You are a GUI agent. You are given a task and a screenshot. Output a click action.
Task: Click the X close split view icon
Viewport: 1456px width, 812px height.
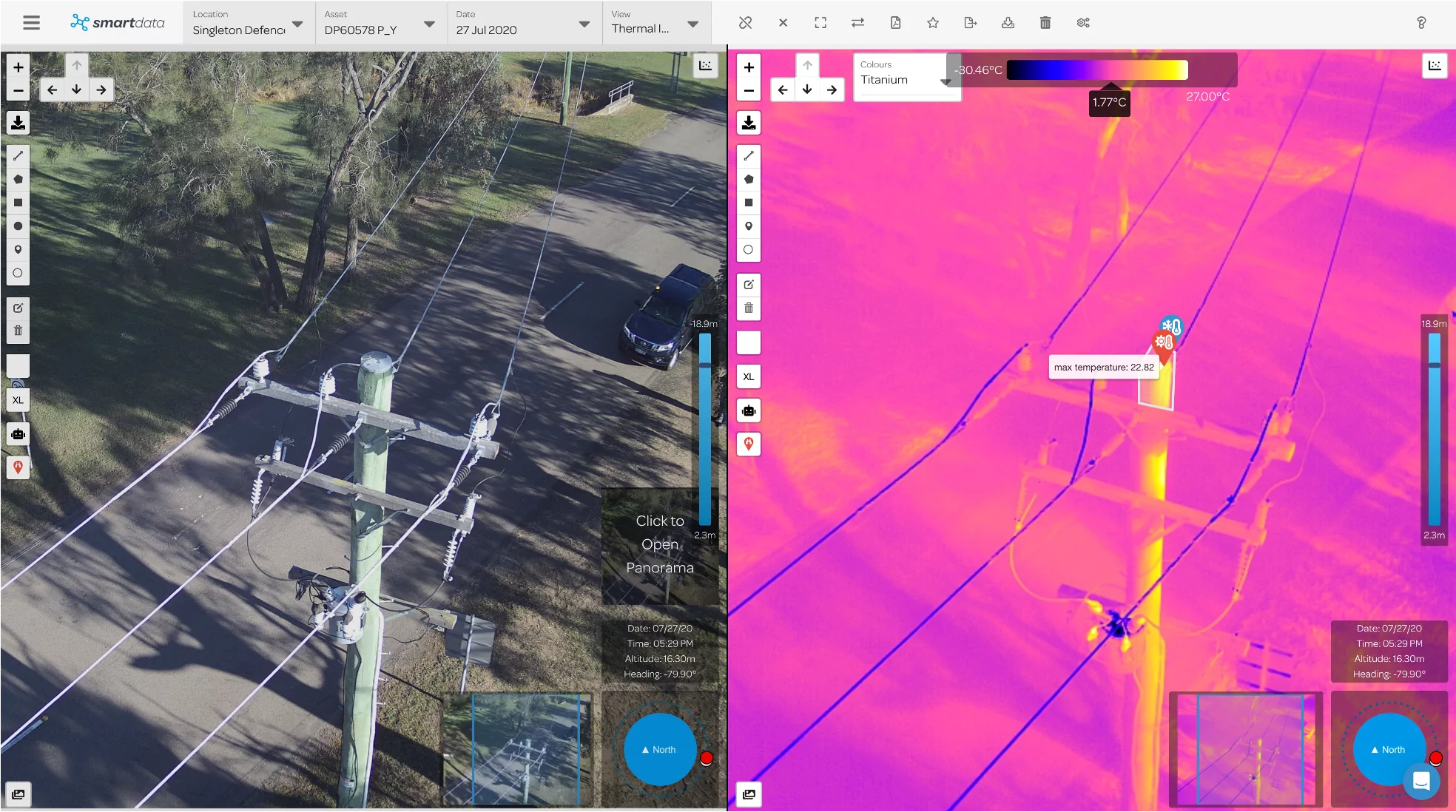click(783, 23)
